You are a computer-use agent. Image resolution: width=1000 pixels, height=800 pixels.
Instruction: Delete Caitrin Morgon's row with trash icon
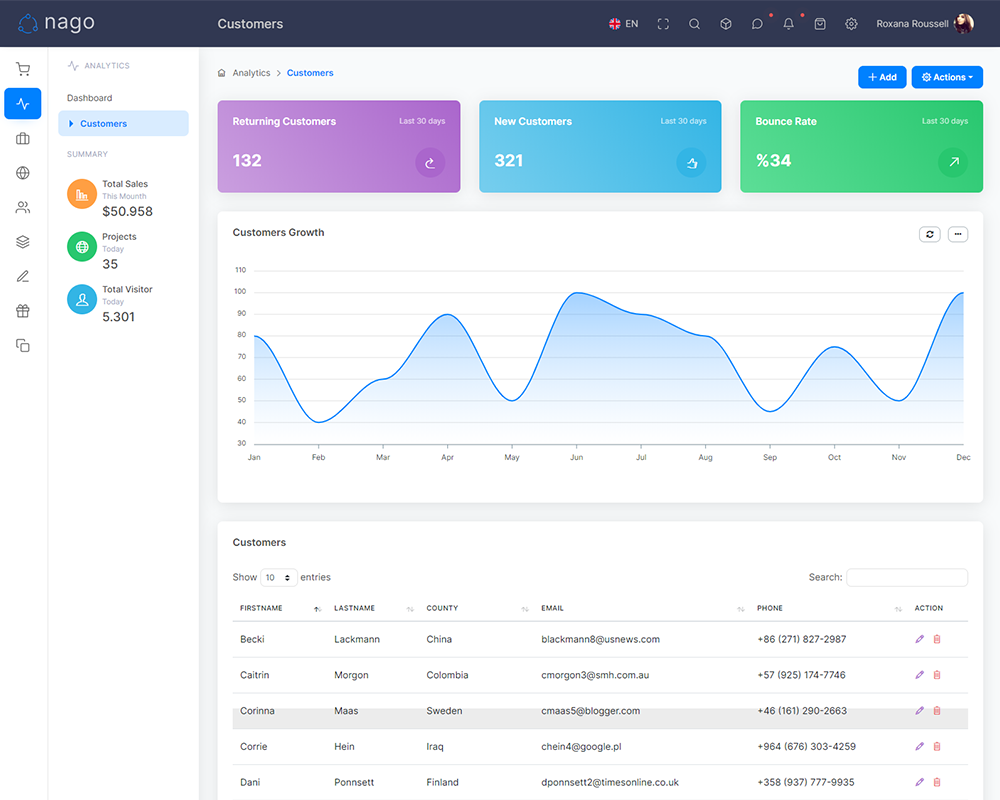[x=937, y=674]
